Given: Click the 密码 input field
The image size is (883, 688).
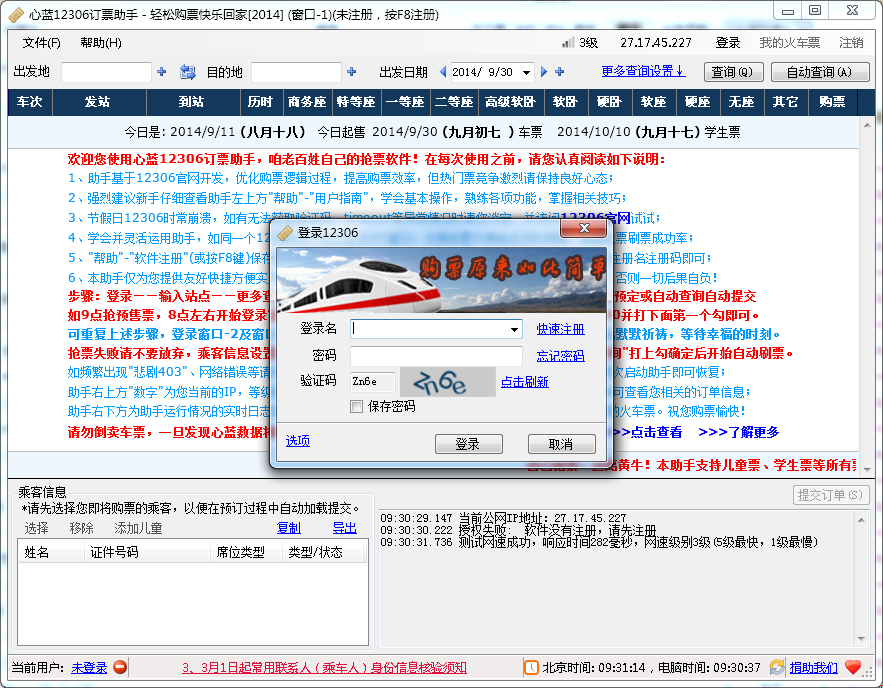Looking at the screenshot, I should [436, 356].
